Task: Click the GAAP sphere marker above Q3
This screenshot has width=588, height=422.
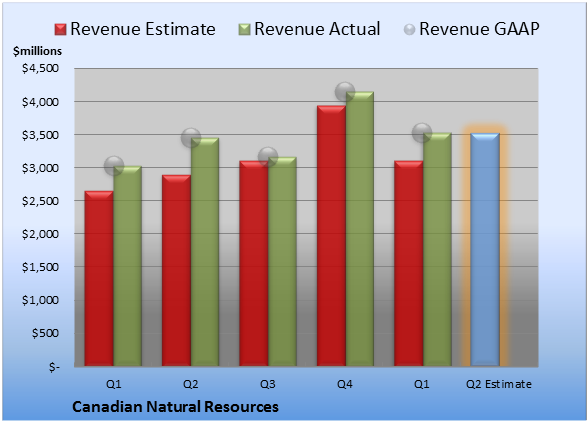Action: click(x=268, y=156)
